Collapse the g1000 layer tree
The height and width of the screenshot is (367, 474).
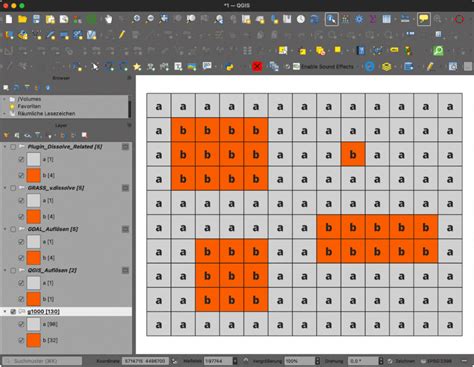click(5, 312)
